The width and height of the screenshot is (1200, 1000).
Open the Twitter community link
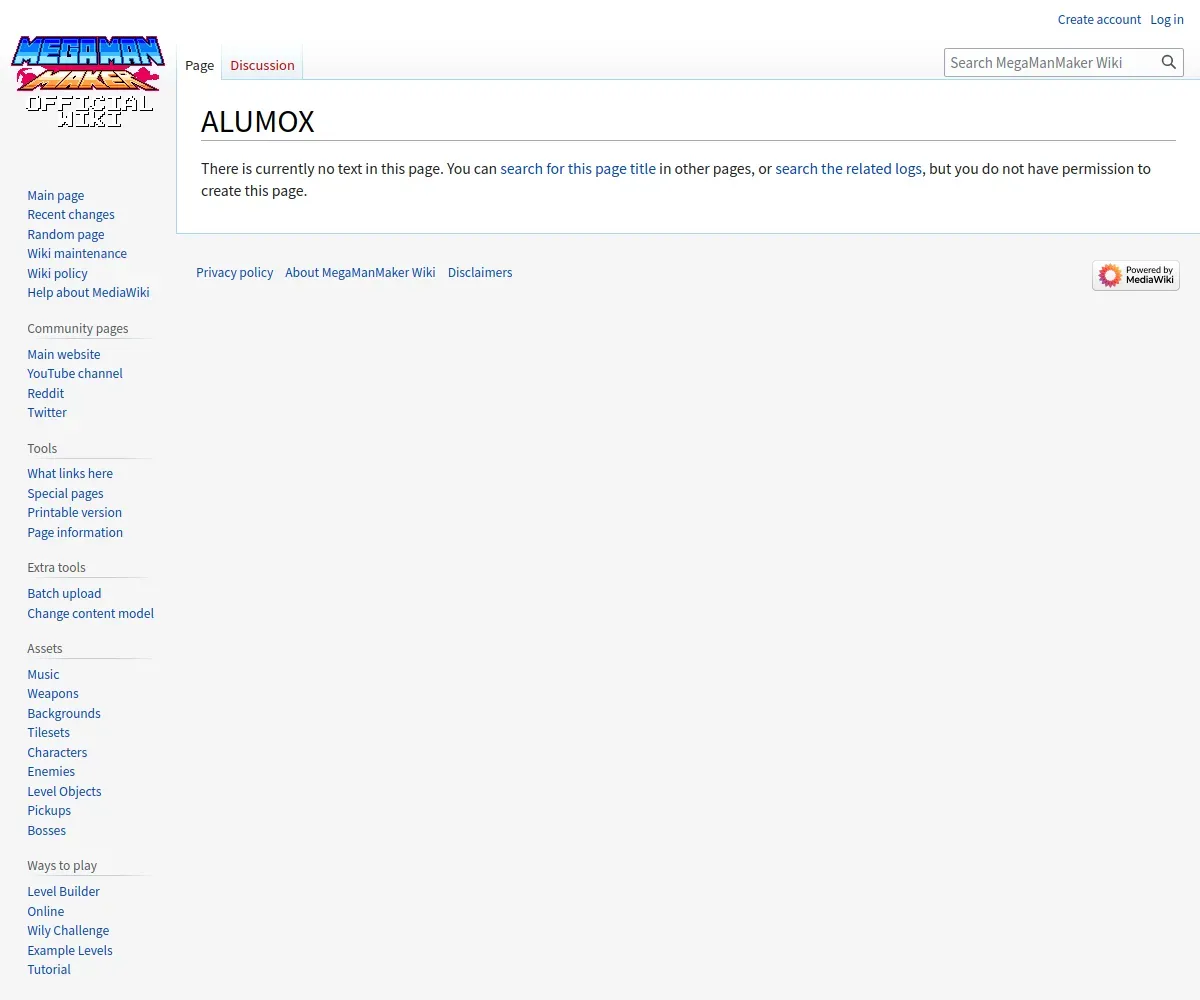coord(47,412)
